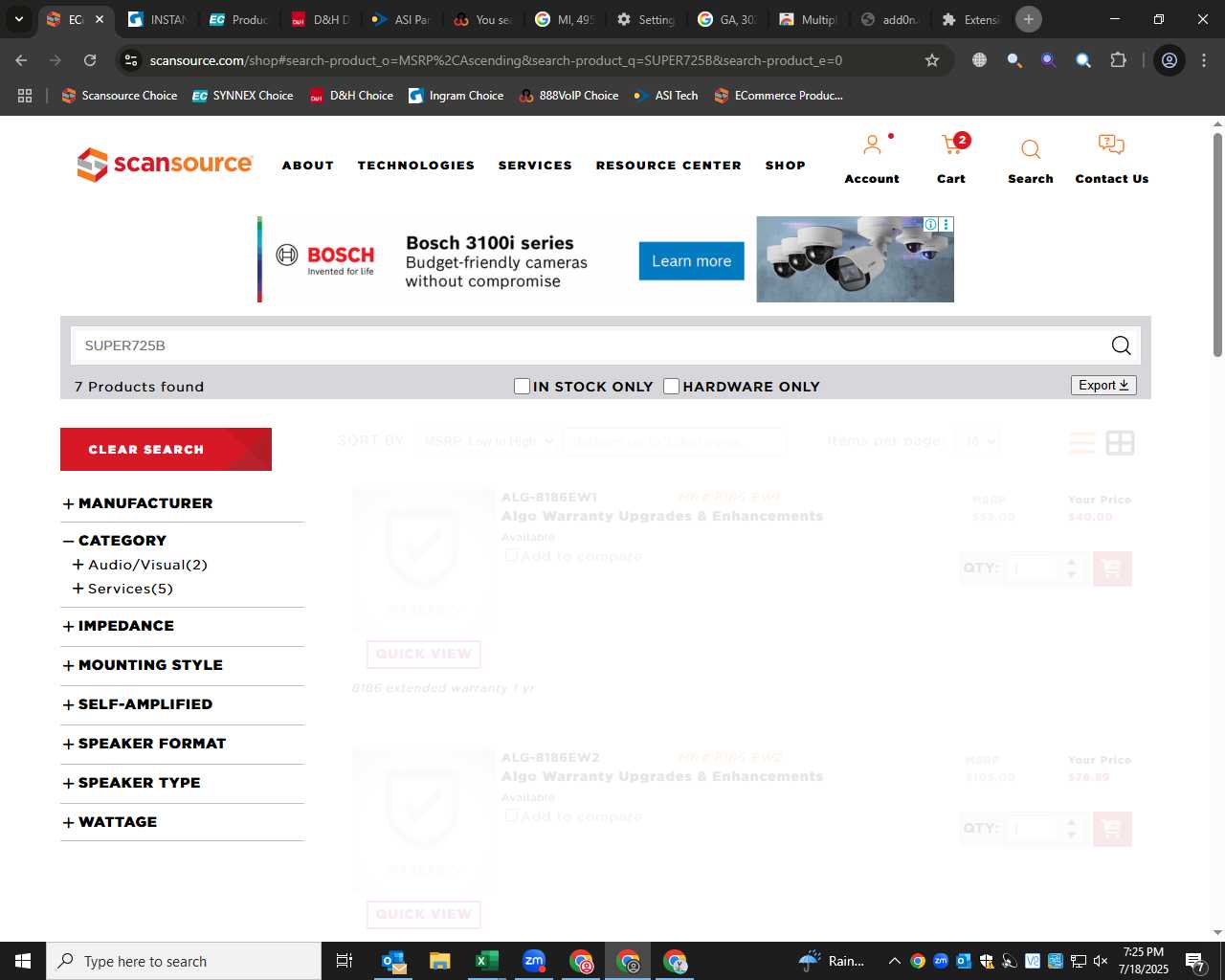Open the bookmarks apps grid icon
1225x980 pixels.
[x=25, y=96]
